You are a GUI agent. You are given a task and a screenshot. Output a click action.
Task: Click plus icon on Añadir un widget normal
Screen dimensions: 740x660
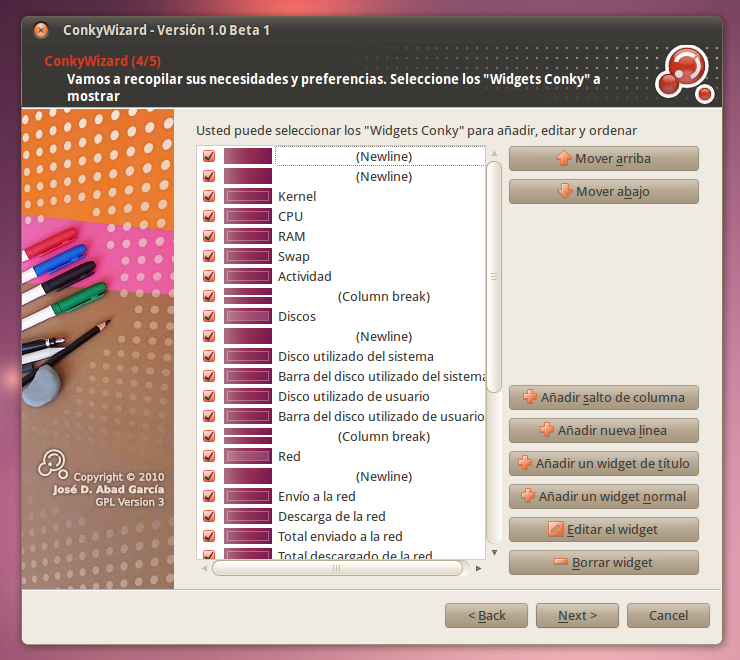point(528,496)
